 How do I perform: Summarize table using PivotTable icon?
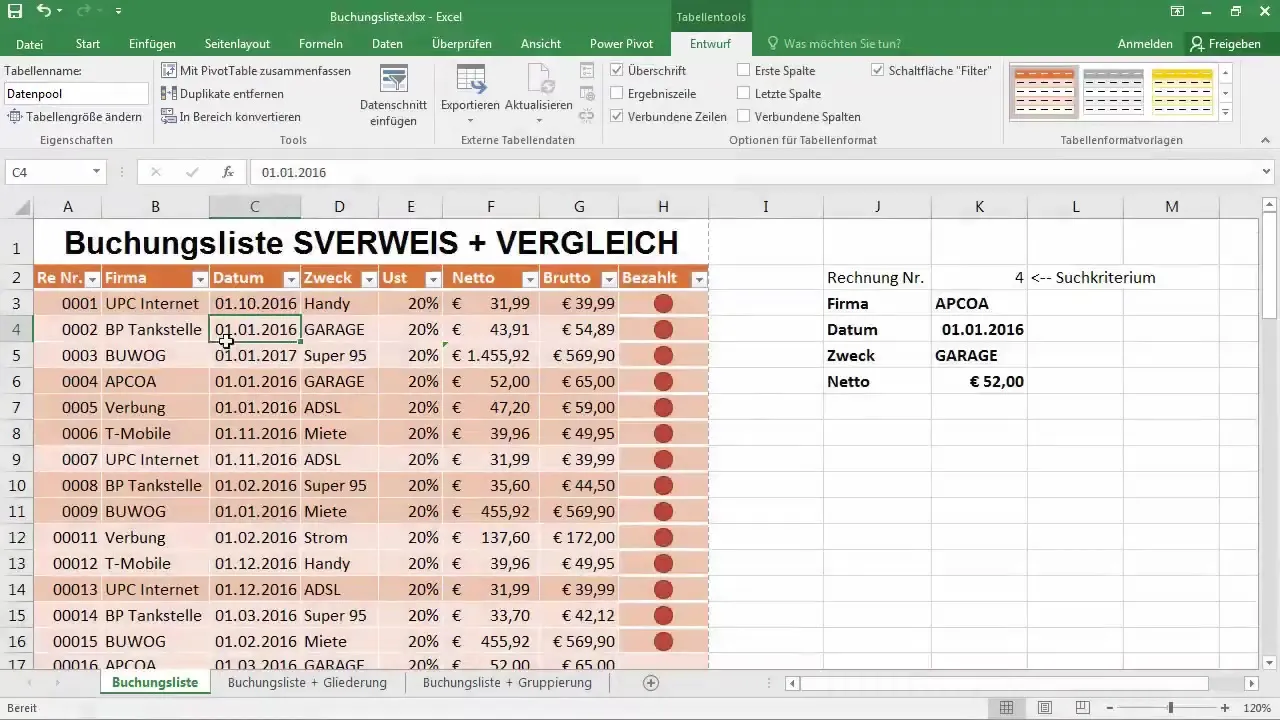click(169, 71)
